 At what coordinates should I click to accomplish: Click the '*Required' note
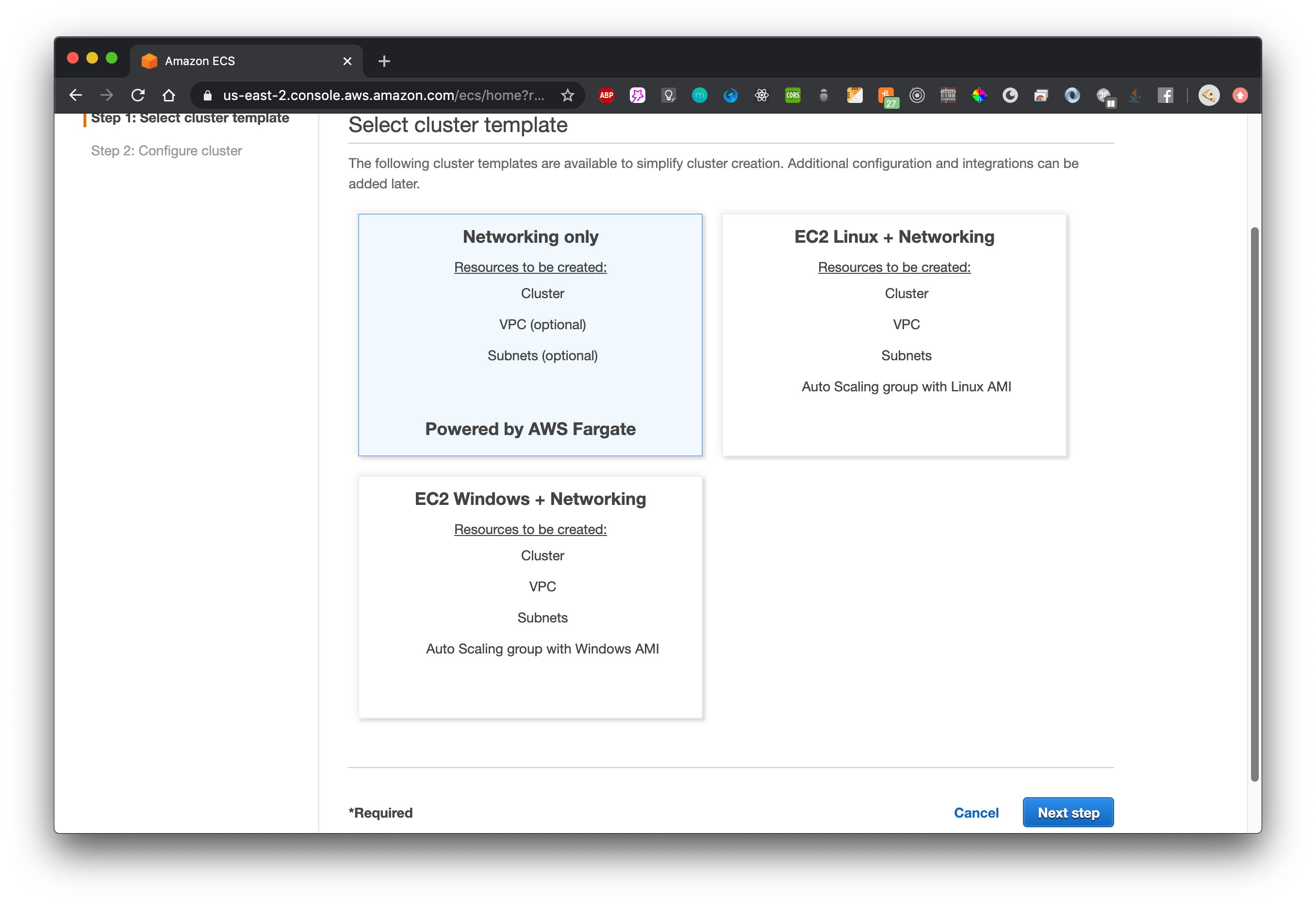click(380, 813)
